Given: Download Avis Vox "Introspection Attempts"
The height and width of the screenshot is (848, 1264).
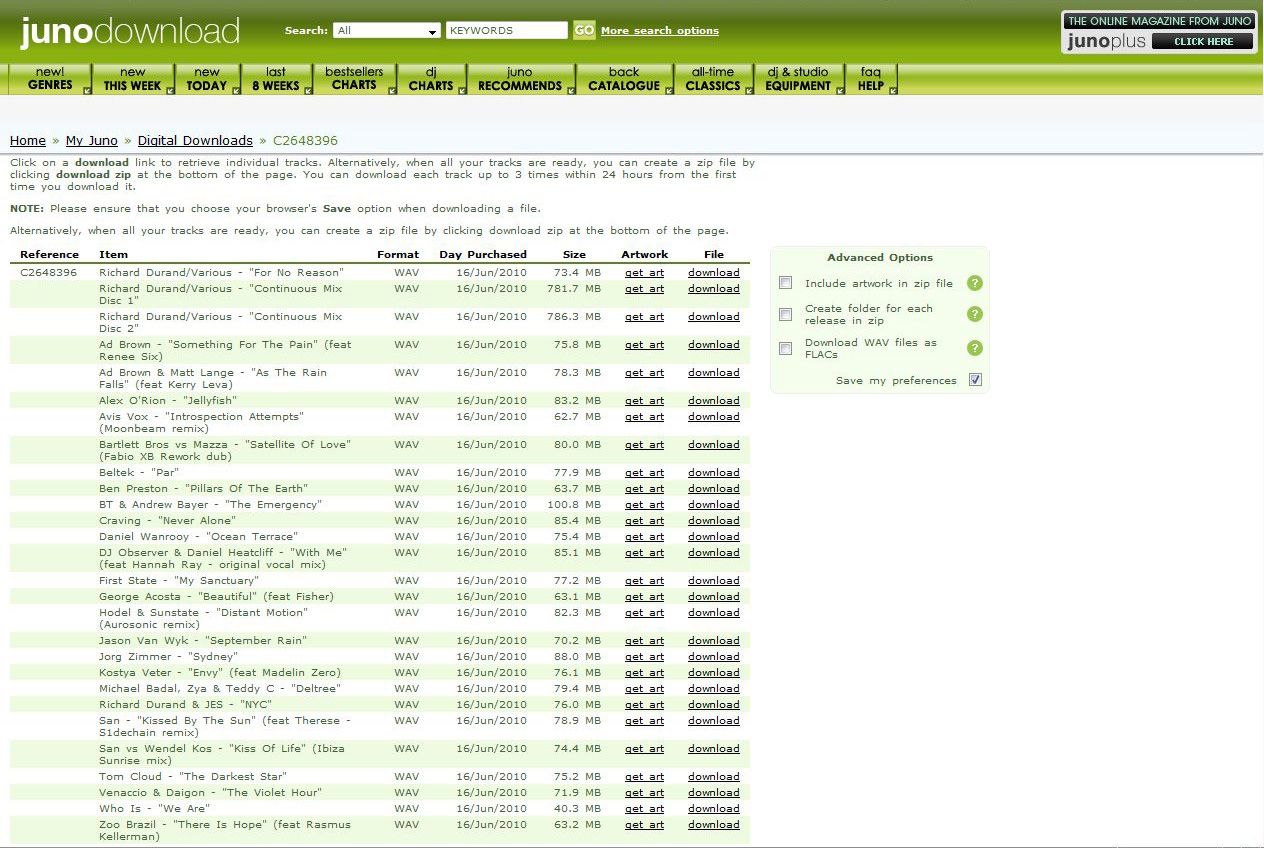Looking at the screenshot, I should [714, 417].
